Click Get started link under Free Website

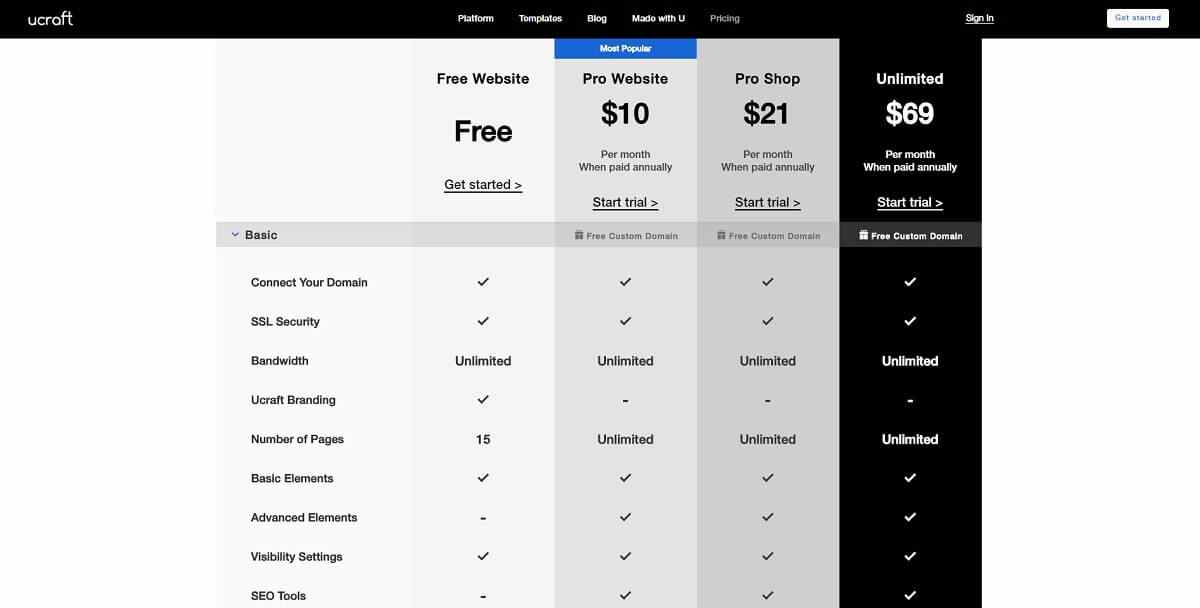coord(483,185)
